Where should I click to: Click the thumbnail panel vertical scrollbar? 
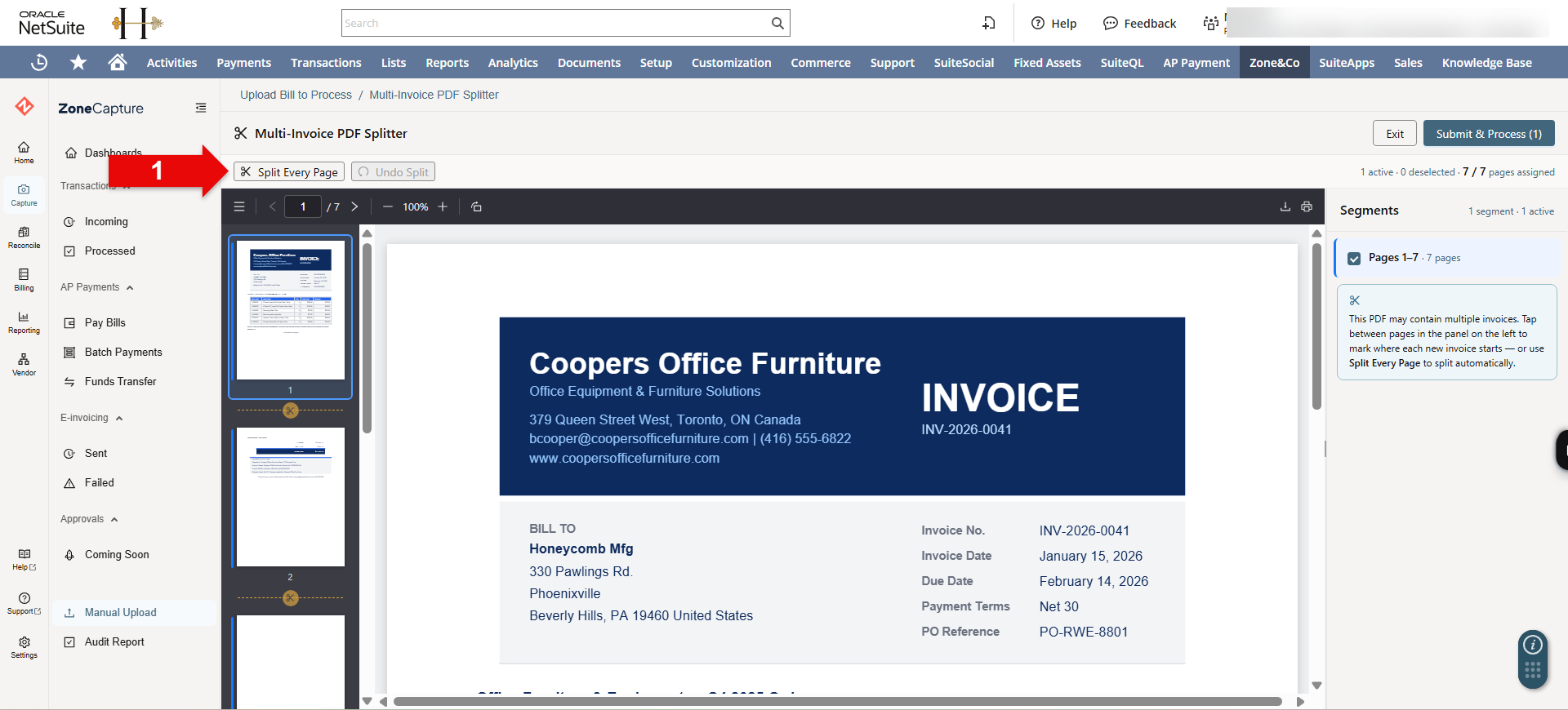pos(367,339)
